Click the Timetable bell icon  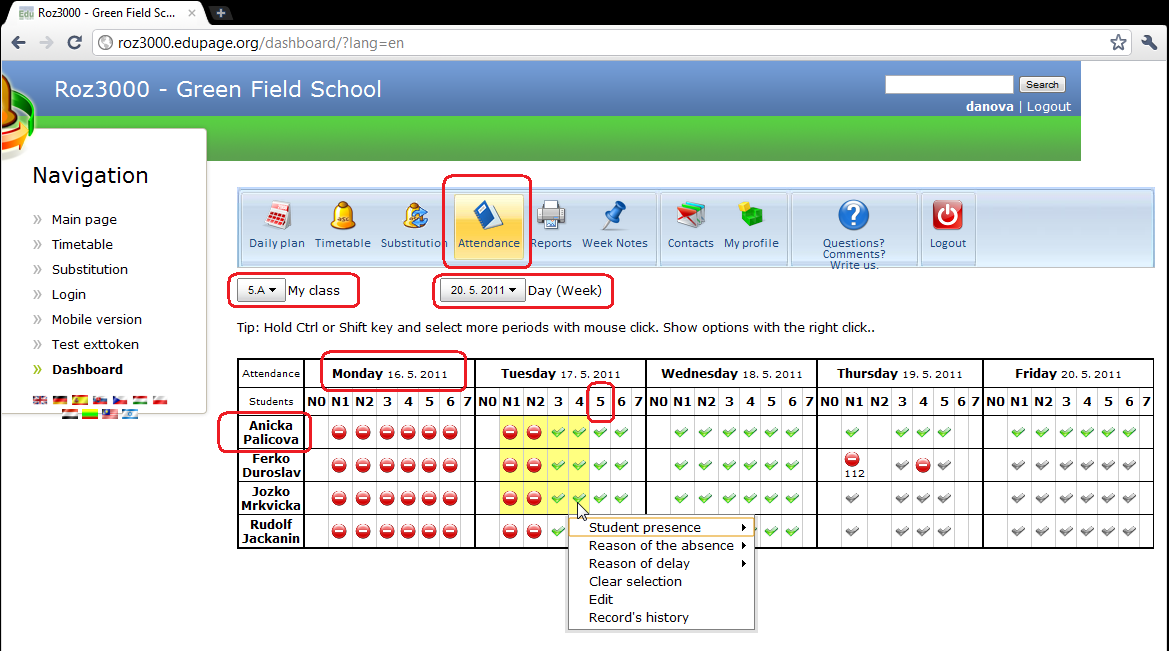coord(343,217)
